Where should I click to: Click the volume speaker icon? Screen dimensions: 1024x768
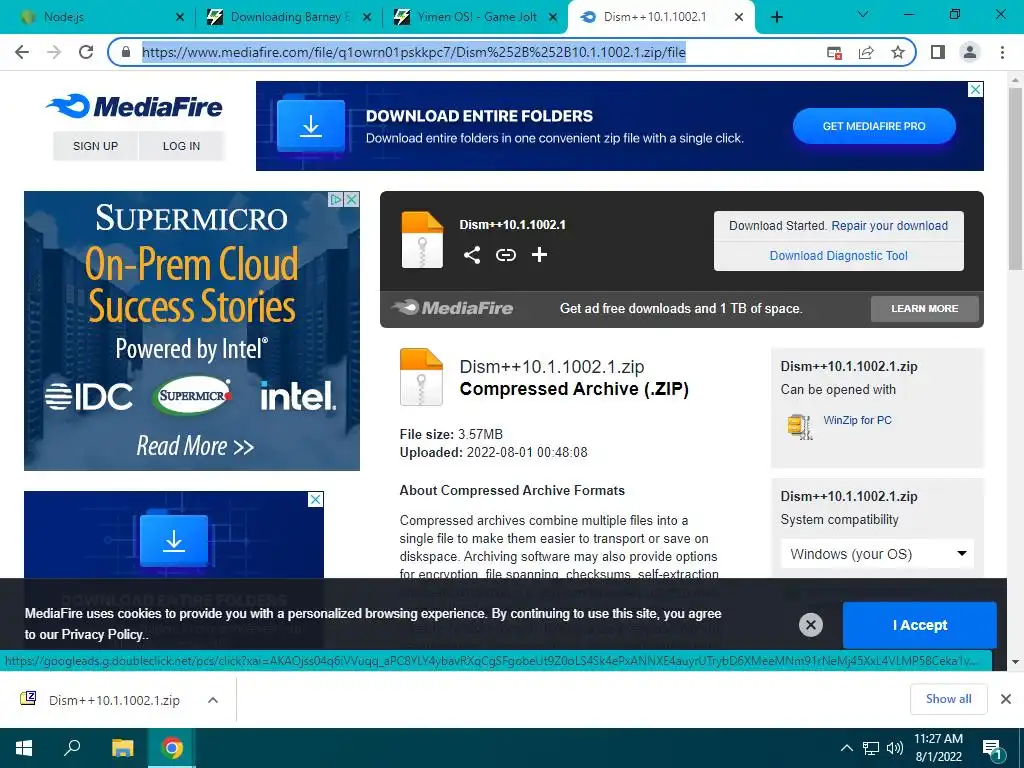pyautogui.click(x=895, y=748)
